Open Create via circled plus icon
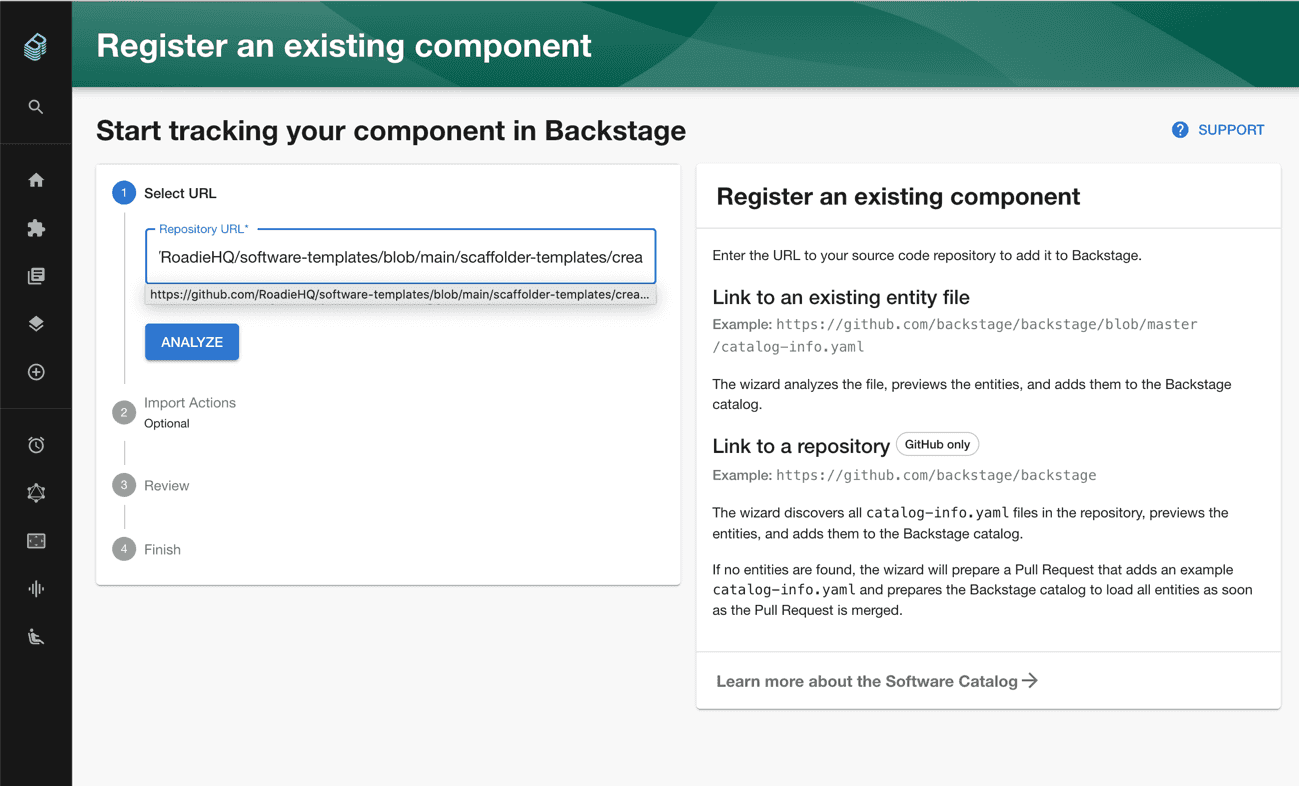 point(36,372)
